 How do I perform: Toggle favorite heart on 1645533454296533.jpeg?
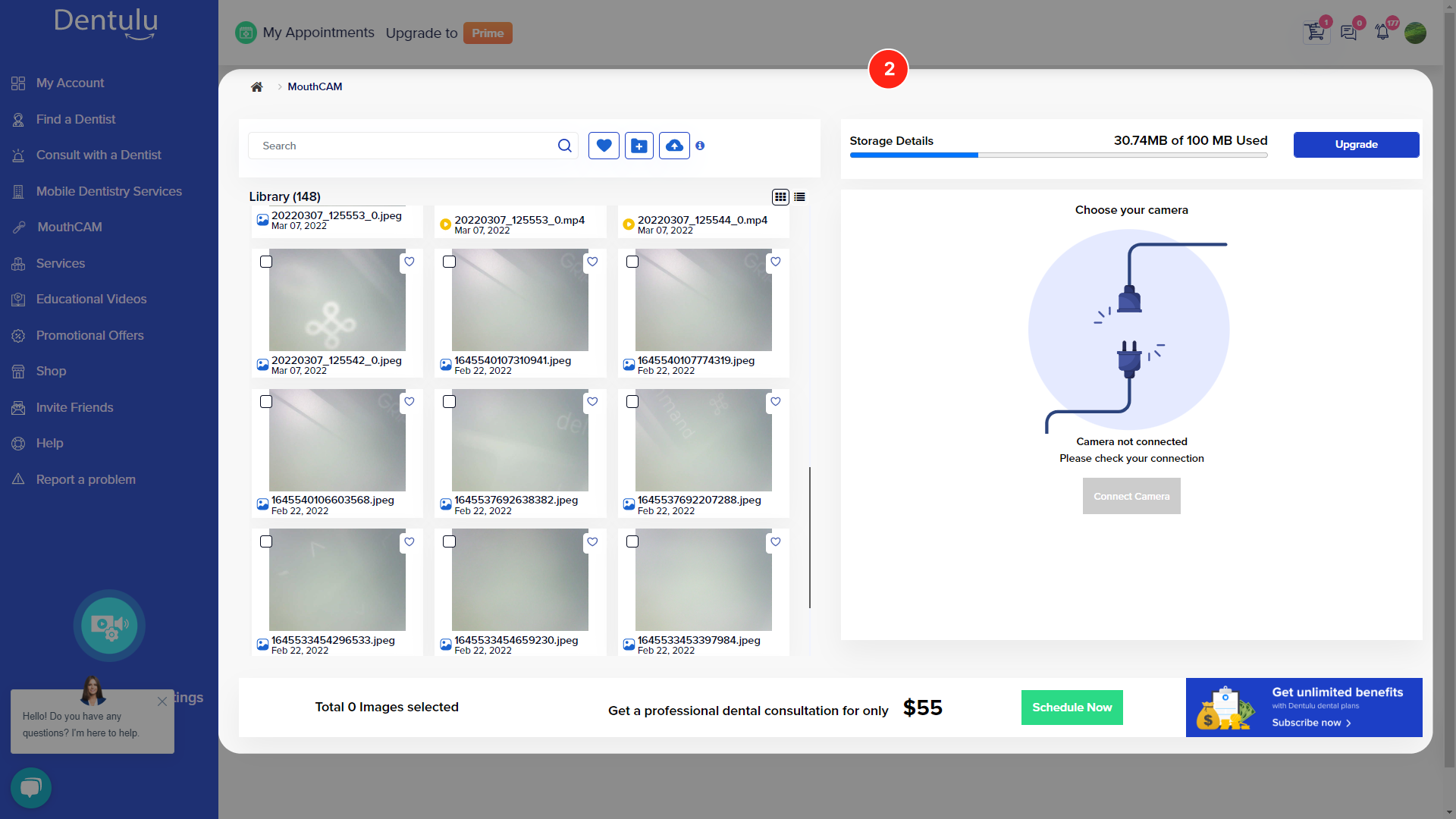click(410, 542)
